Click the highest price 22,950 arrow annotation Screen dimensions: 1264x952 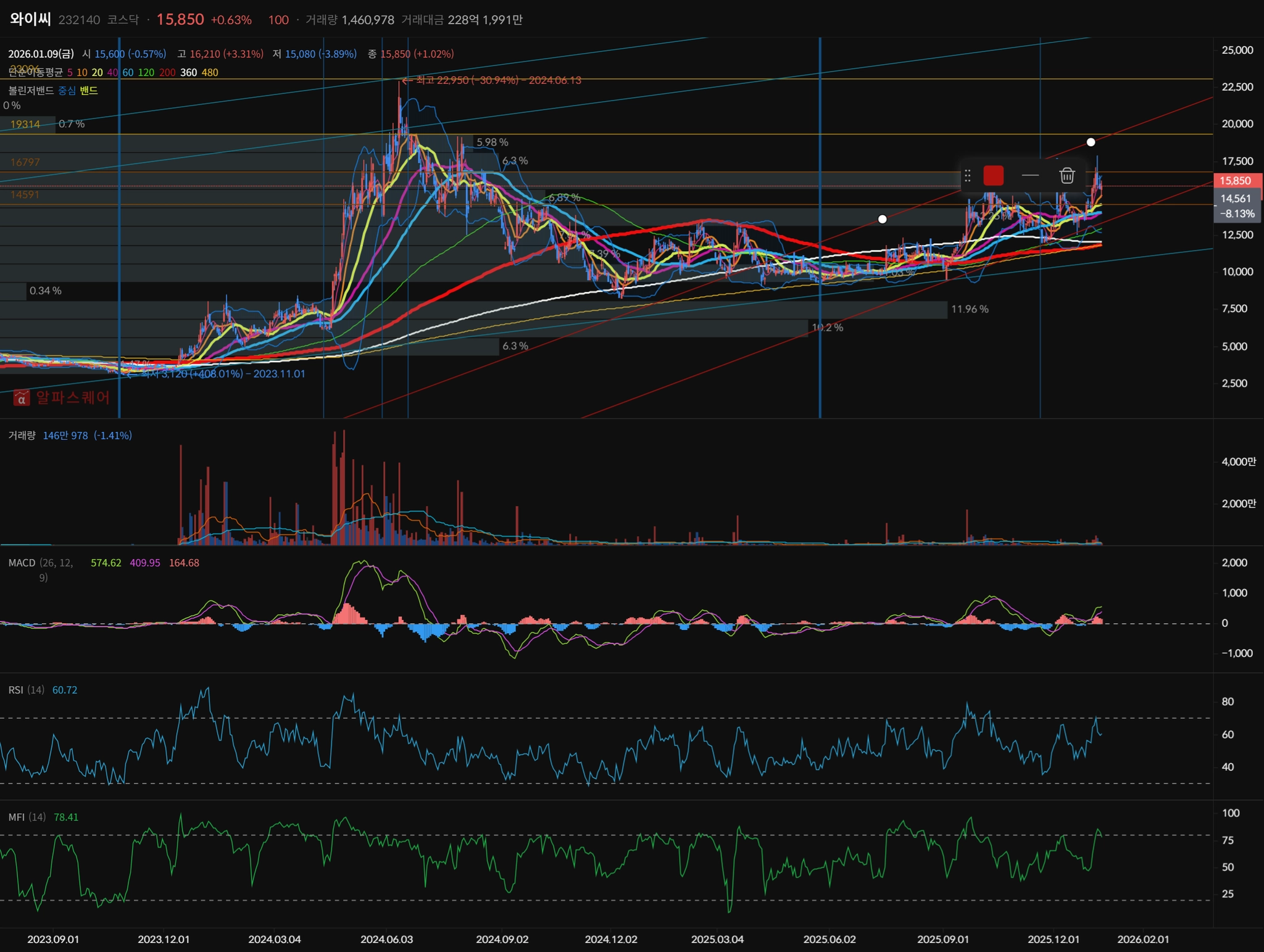491,80
